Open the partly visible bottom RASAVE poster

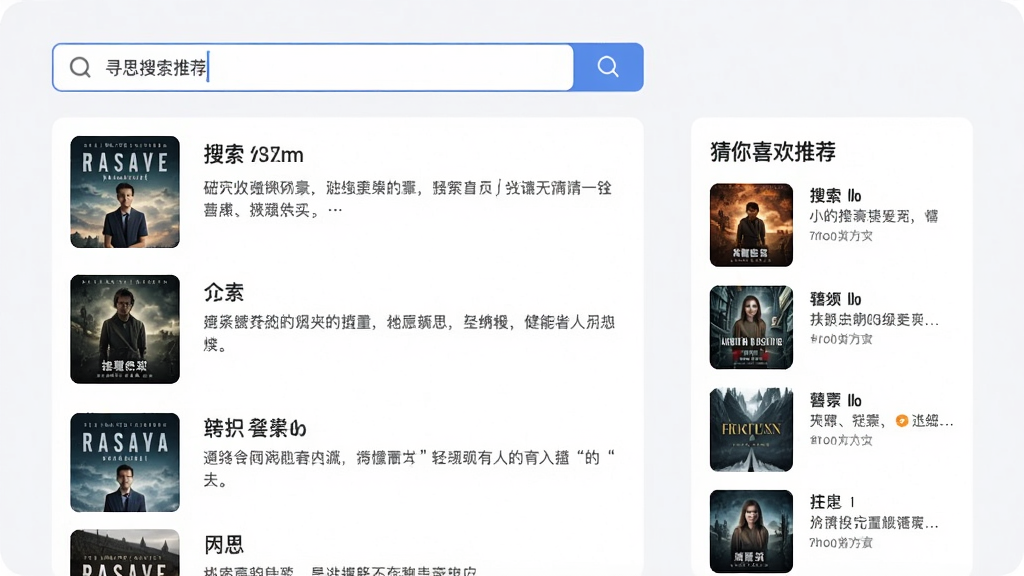coord(125,552)
